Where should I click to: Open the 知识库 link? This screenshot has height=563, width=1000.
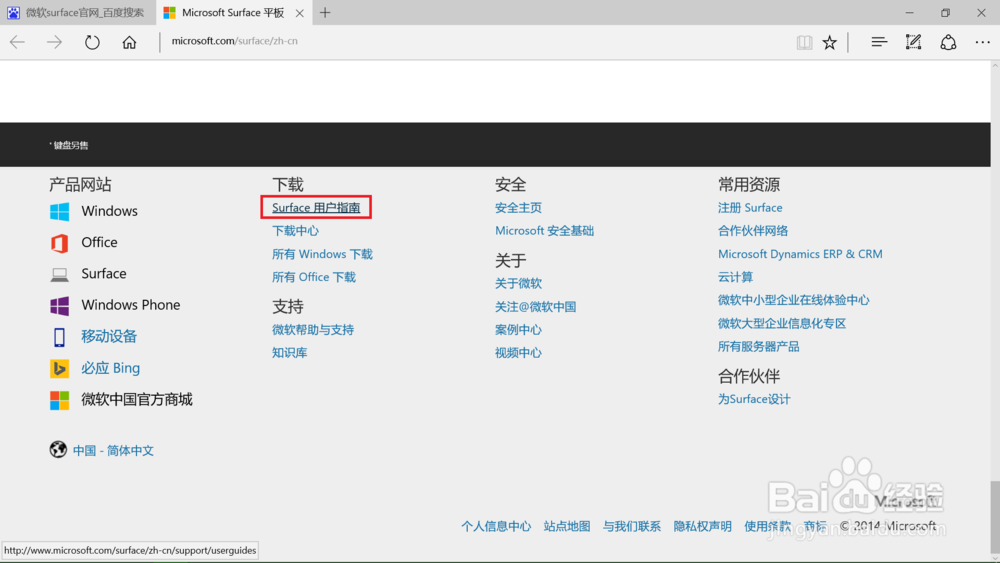(290, 353)
